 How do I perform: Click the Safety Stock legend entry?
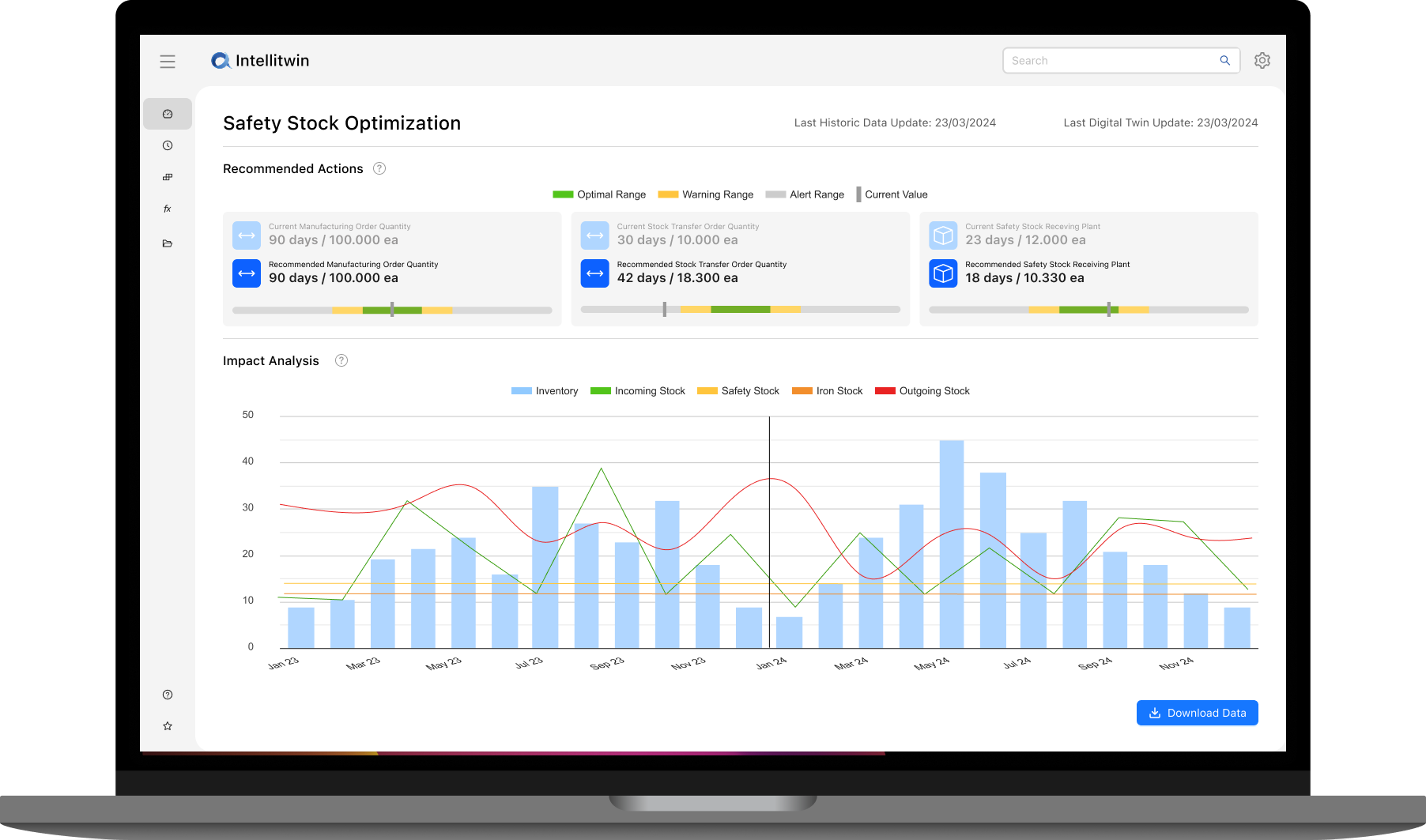[738, 390]
